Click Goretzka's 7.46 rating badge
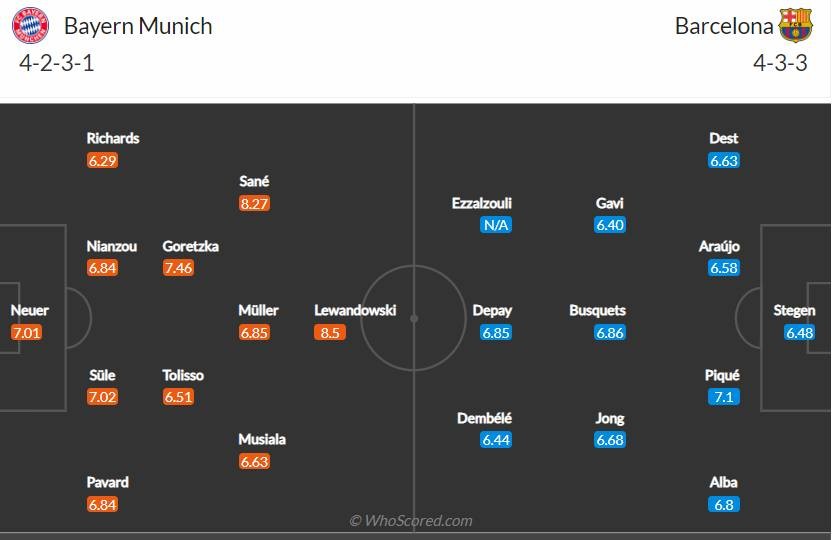 pyautogui.click(x=178, y=268)
